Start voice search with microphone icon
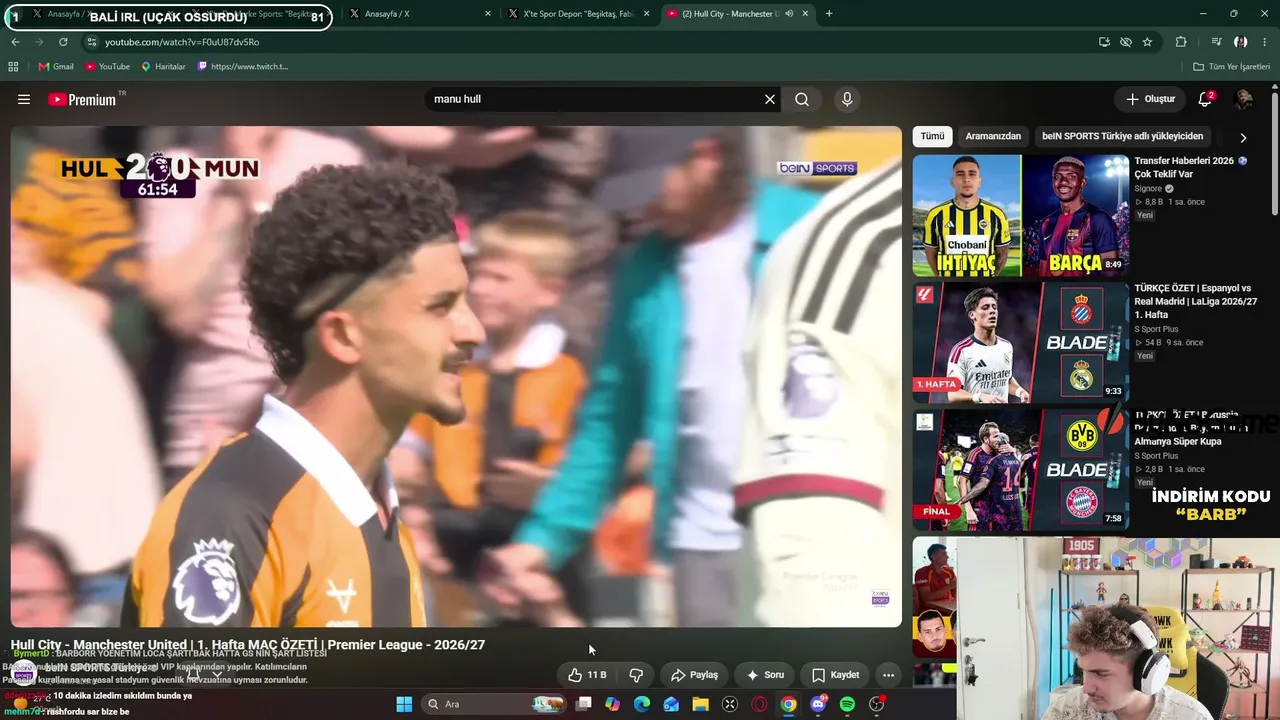This screenshot has width=1280, height=720. pyautogui.click(x=847, y=99)
